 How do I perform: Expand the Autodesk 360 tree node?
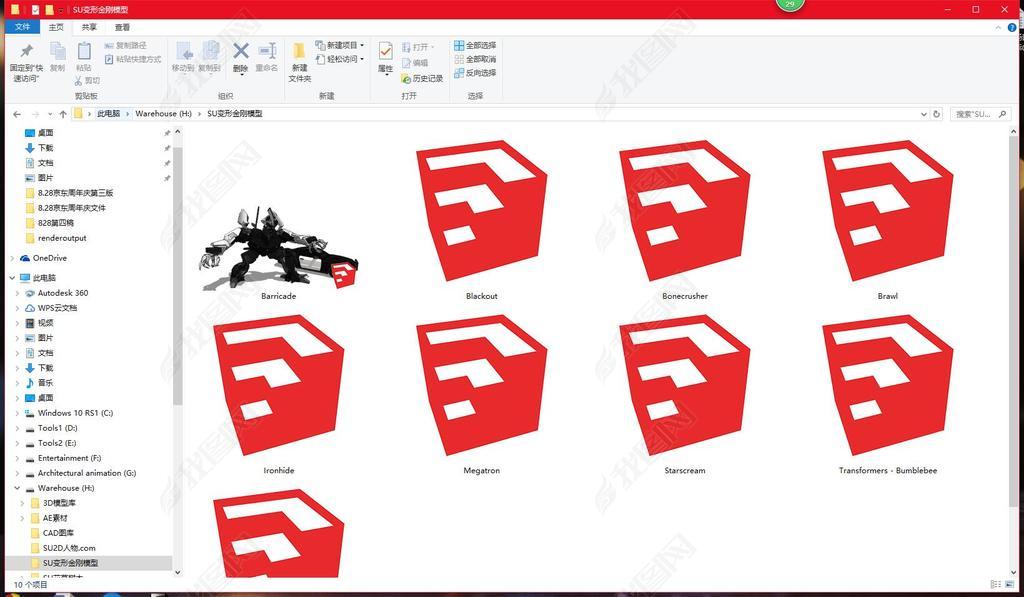[16, 293]
